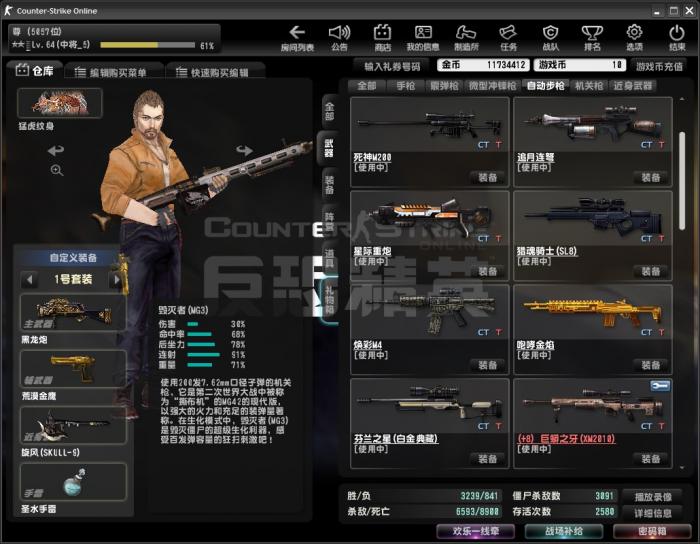
Task: Filter weapons by submachine guns (微型冲锋枪)
Action: coord(492,86)
